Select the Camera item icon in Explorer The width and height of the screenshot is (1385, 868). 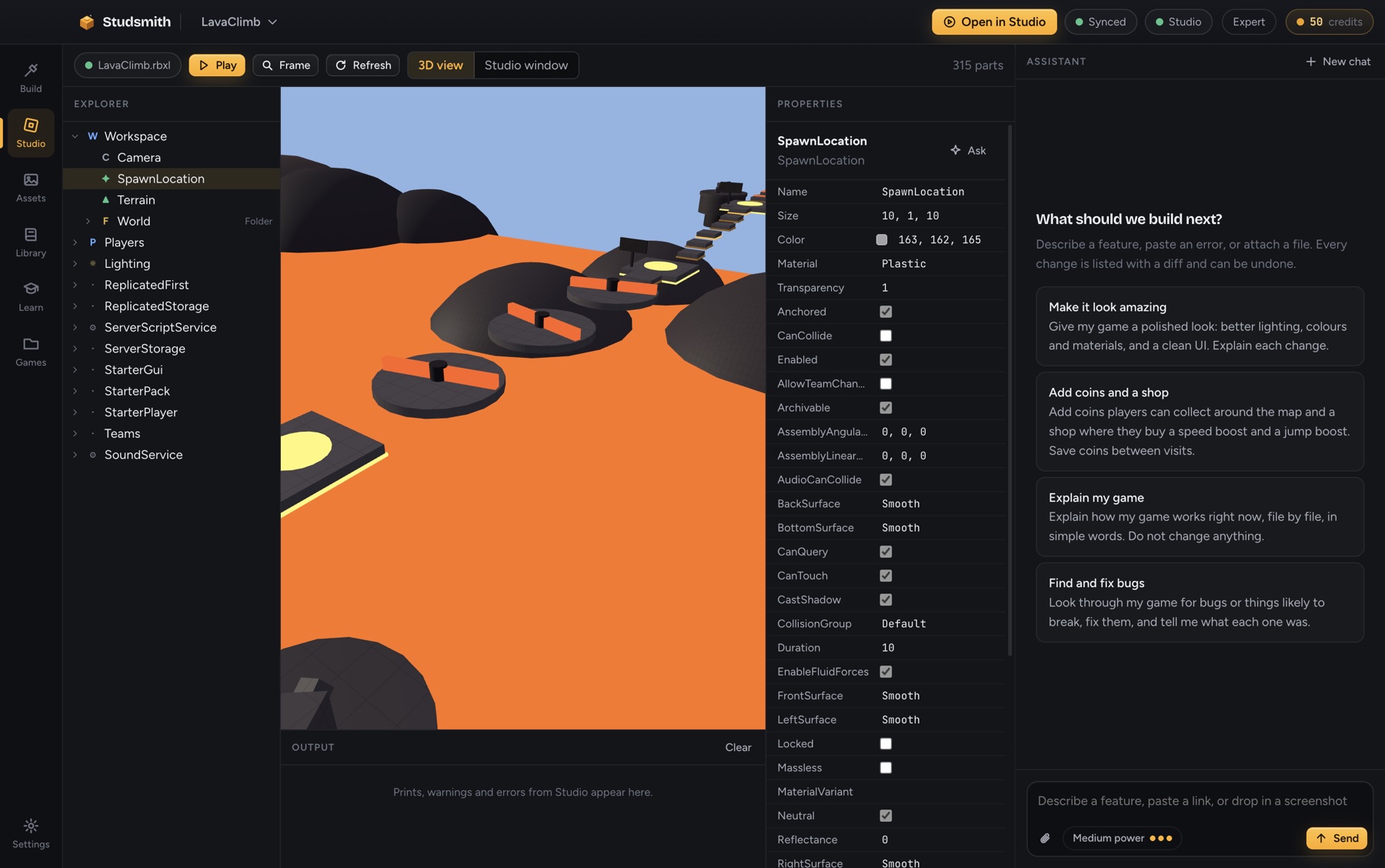coord(105,158)
